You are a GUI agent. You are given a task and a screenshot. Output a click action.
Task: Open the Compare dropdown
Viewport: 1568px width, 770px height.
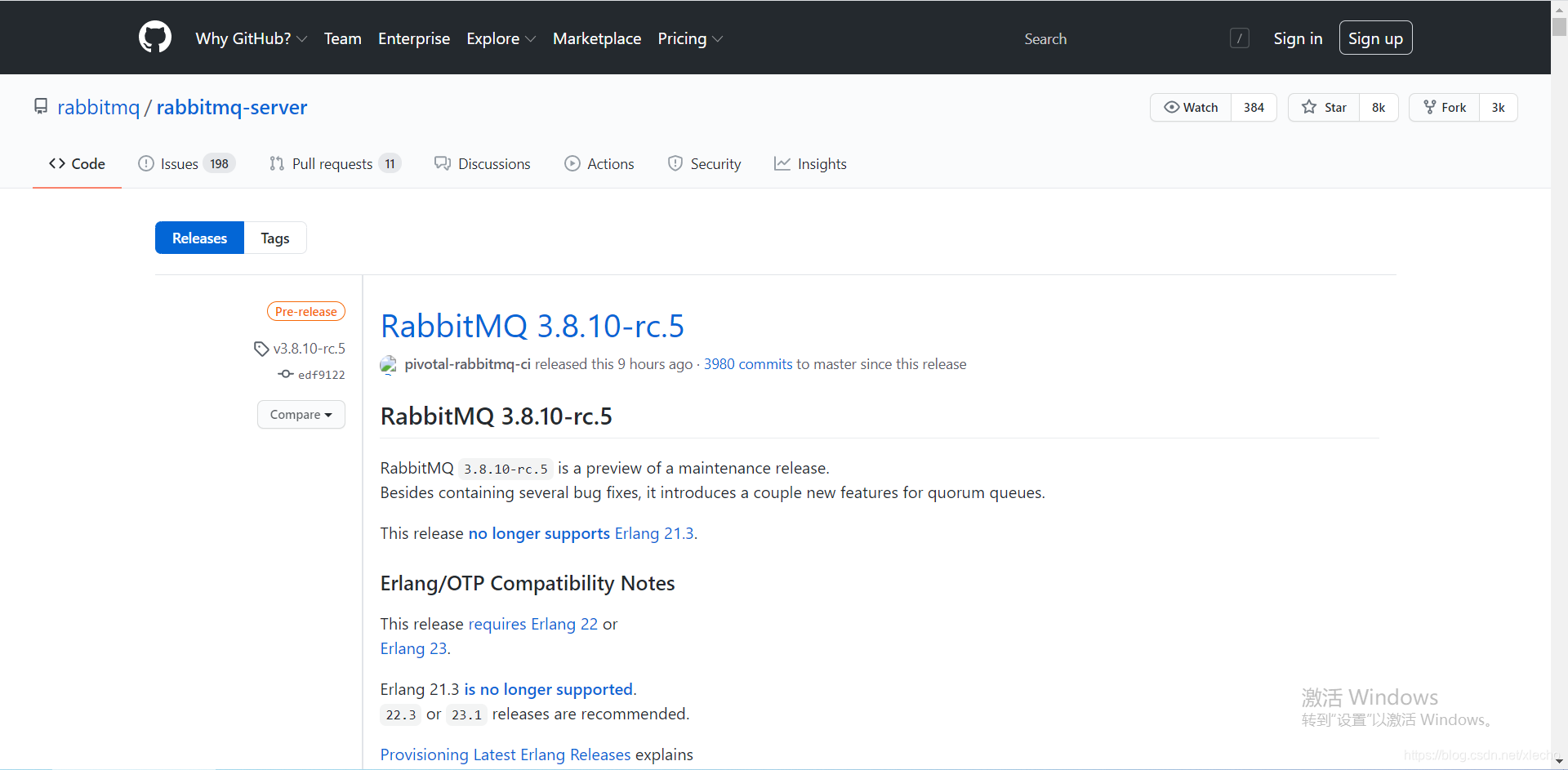point(301,415)
